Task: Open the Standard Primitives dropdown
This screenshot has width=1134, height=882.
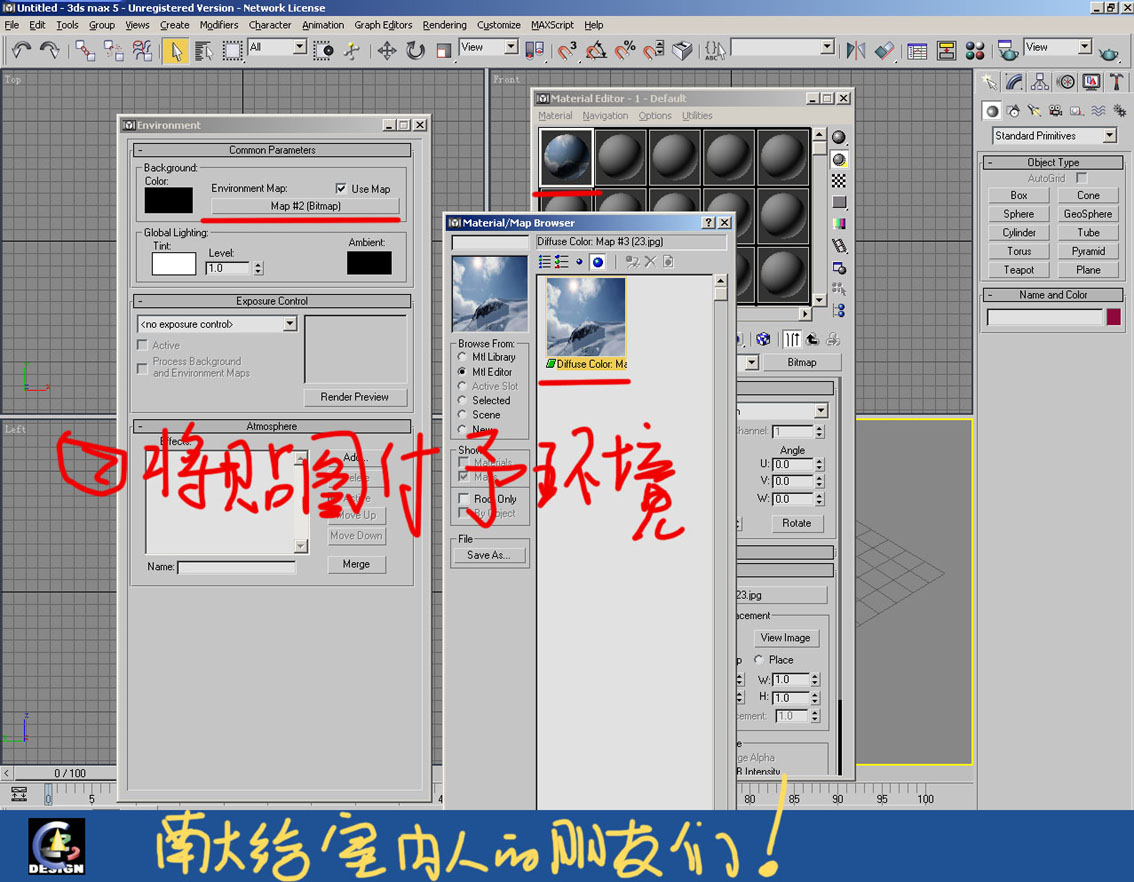Action: tap(1109, 135)
